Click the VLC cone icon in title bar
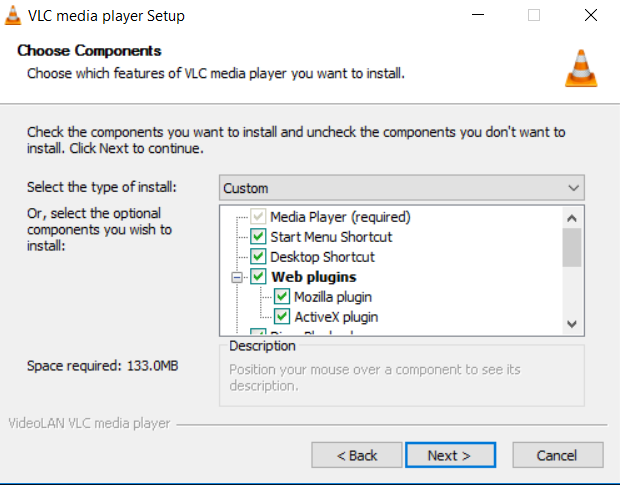This screenshot has width=620, height=485. tap(15, 16)
